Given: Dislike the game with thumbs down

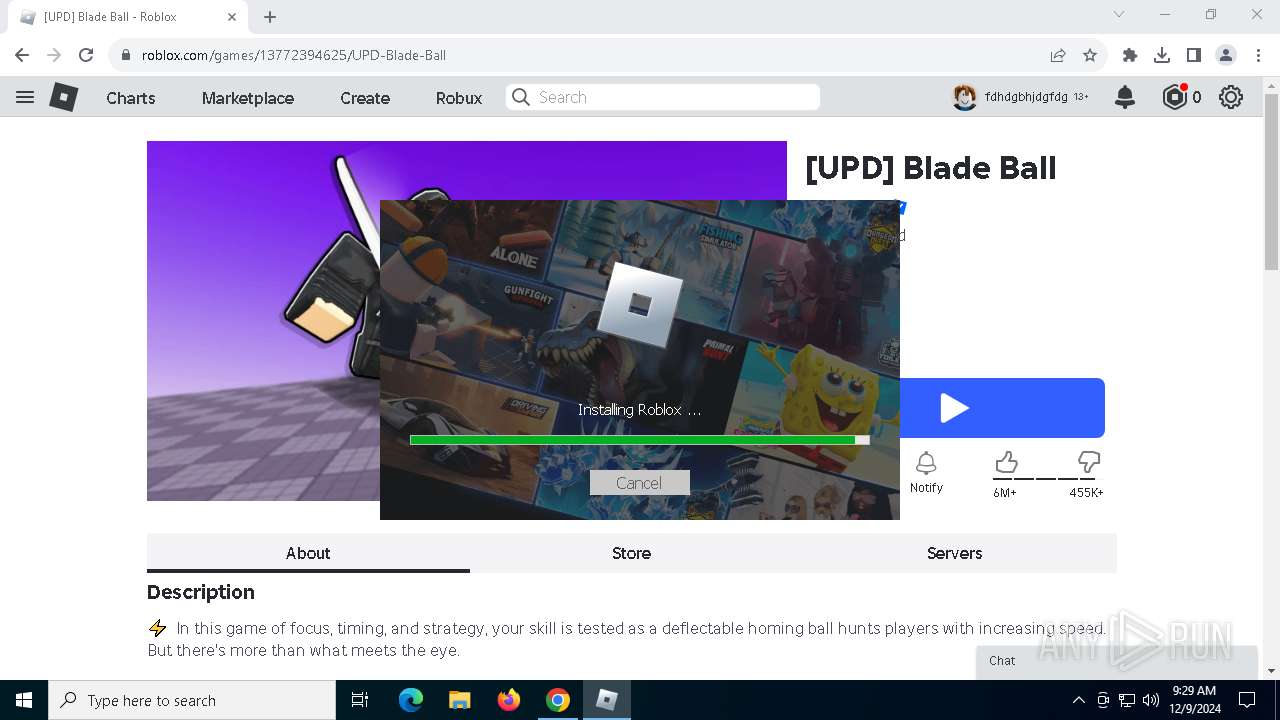Looking at the screenshot, I should (1089, 462).
